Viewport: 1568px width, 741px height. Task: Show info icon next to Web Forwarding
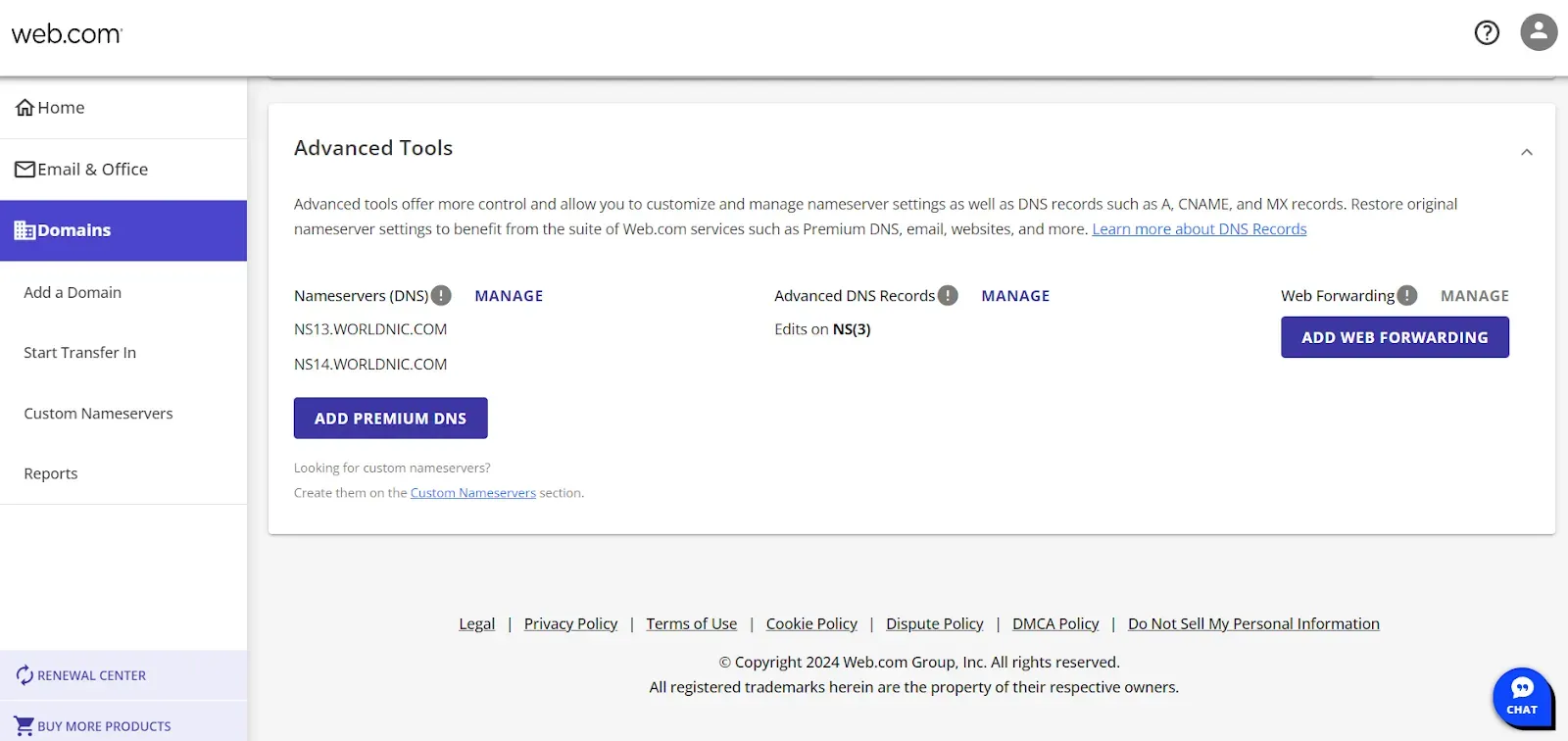pyautogui.click(x=1407, y=295)
